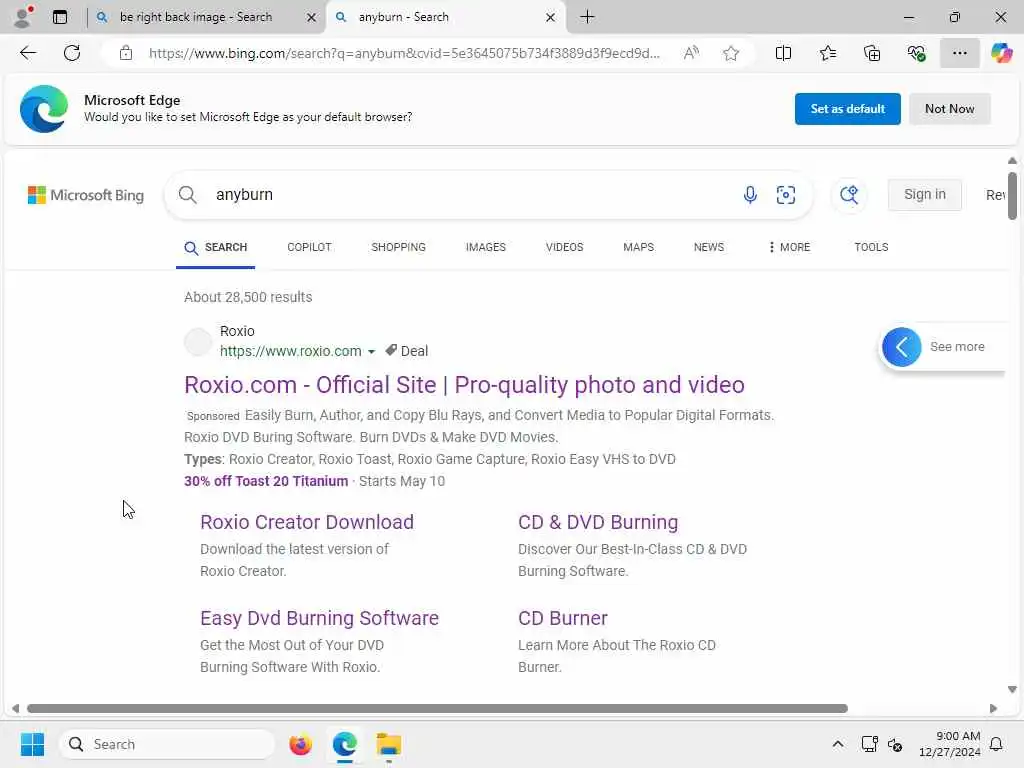Click the https://www.roxio.com URL
This screenshot has height=768, width=1024.
point(291,351)
